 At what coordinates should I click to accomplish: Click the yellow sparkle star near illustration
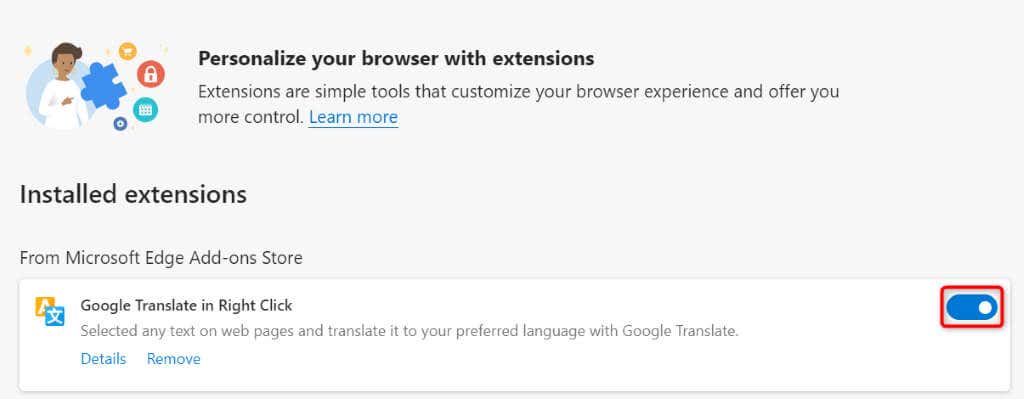click(x=28, y=50)
